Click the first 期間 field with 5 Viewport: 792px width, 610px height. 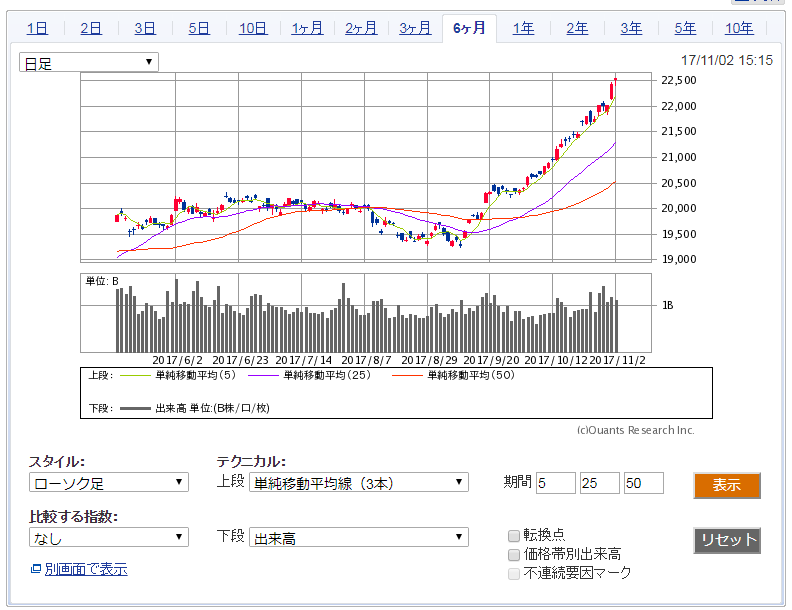pos(555,484)
